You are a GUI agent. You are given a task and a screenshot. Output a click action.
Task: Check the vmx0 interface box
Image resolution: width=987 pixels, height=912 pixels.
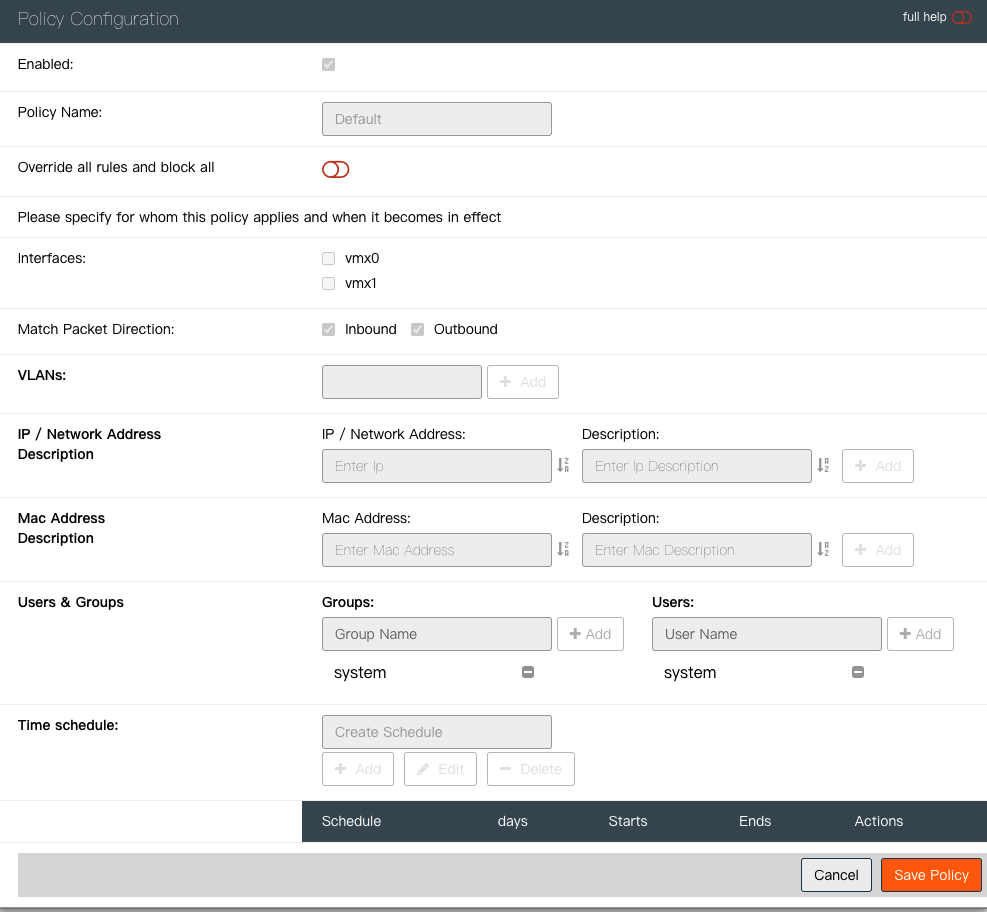[328, 258]
